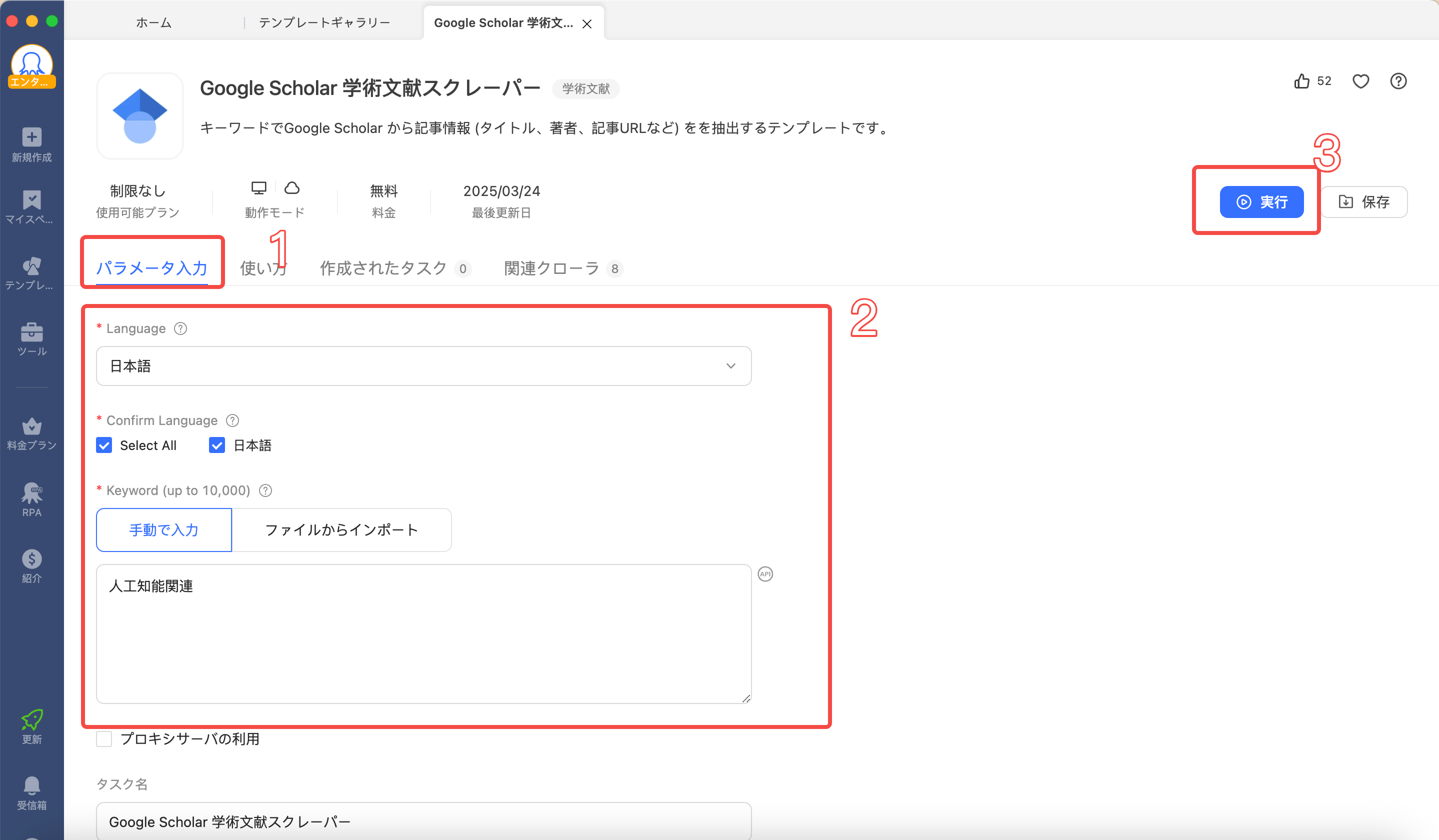The width and height of the screenshot is (1439, 840).
Task: Show Keyword field help tooltip icon
Action: [265, 490]
